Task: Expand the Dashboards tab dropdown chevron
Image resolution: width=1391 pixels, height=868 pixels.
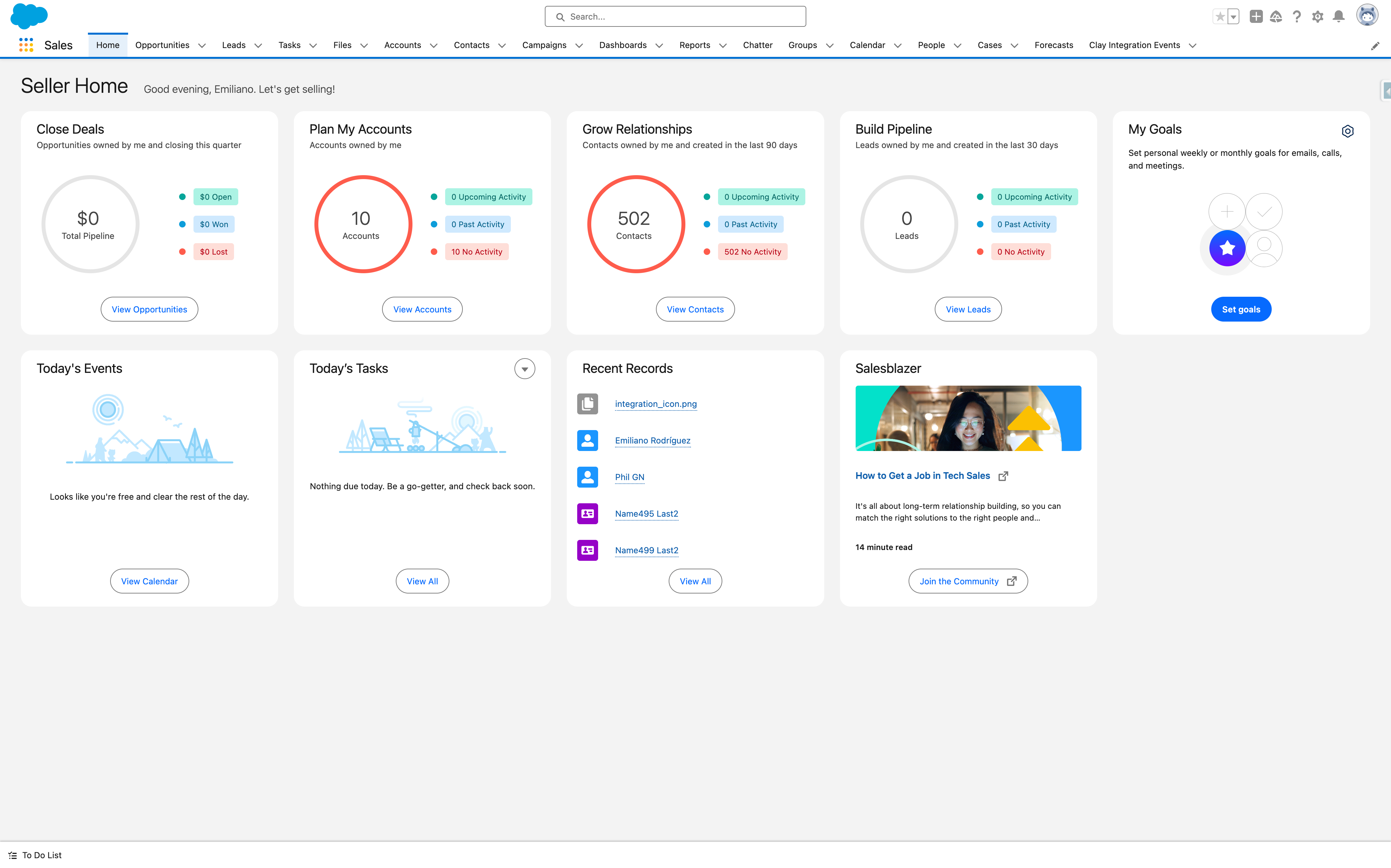Action: (660, 46)
